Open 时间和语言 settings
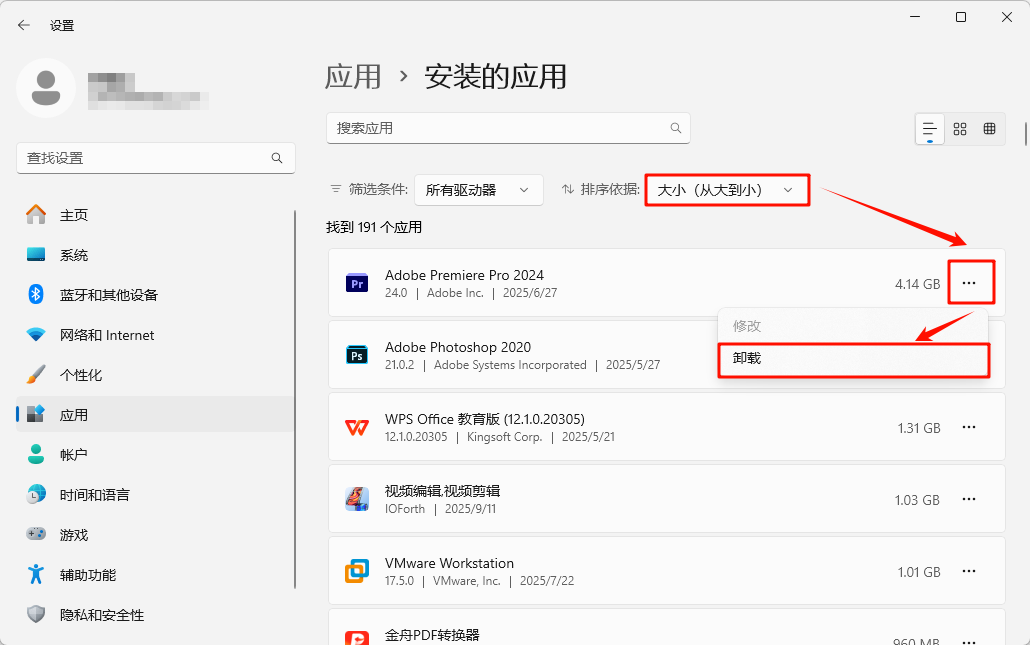The width and height of the screenshot is (1030, 645). click(155, 495)
